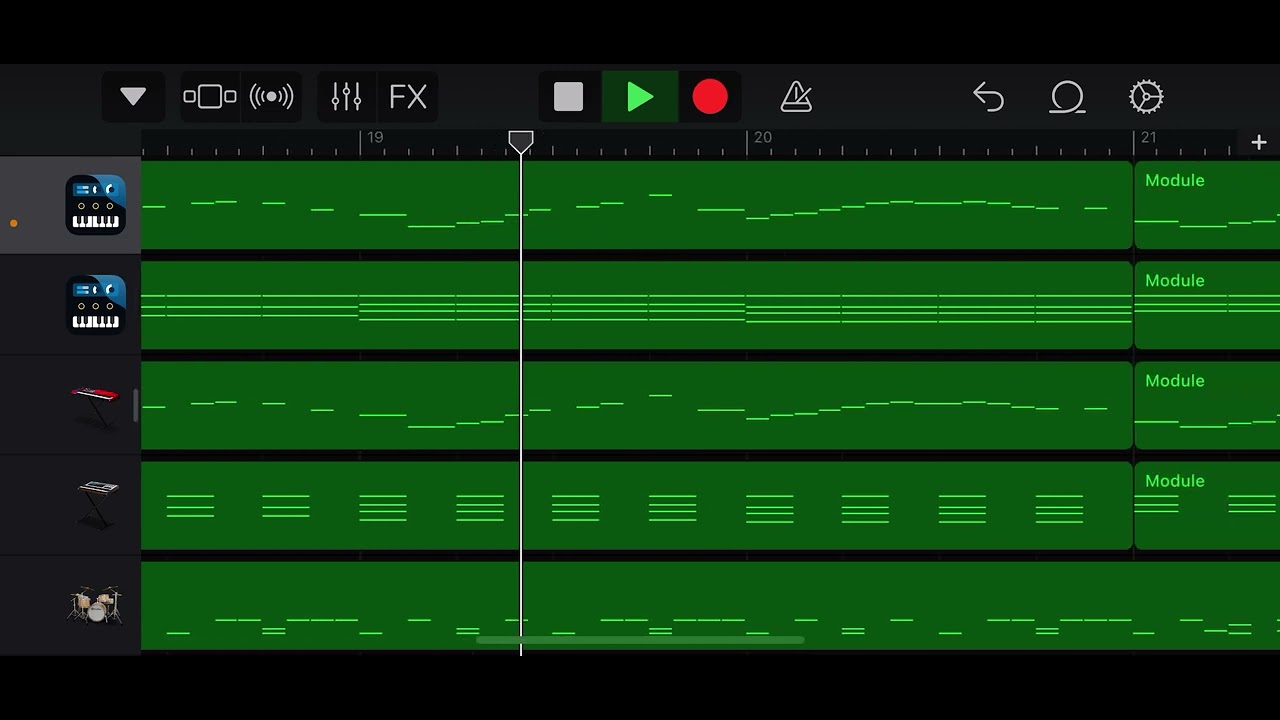The height and width of the screenshot is (720, 1280).
Task: Open the Loop Browser
Action: (x=1067, y=97)
